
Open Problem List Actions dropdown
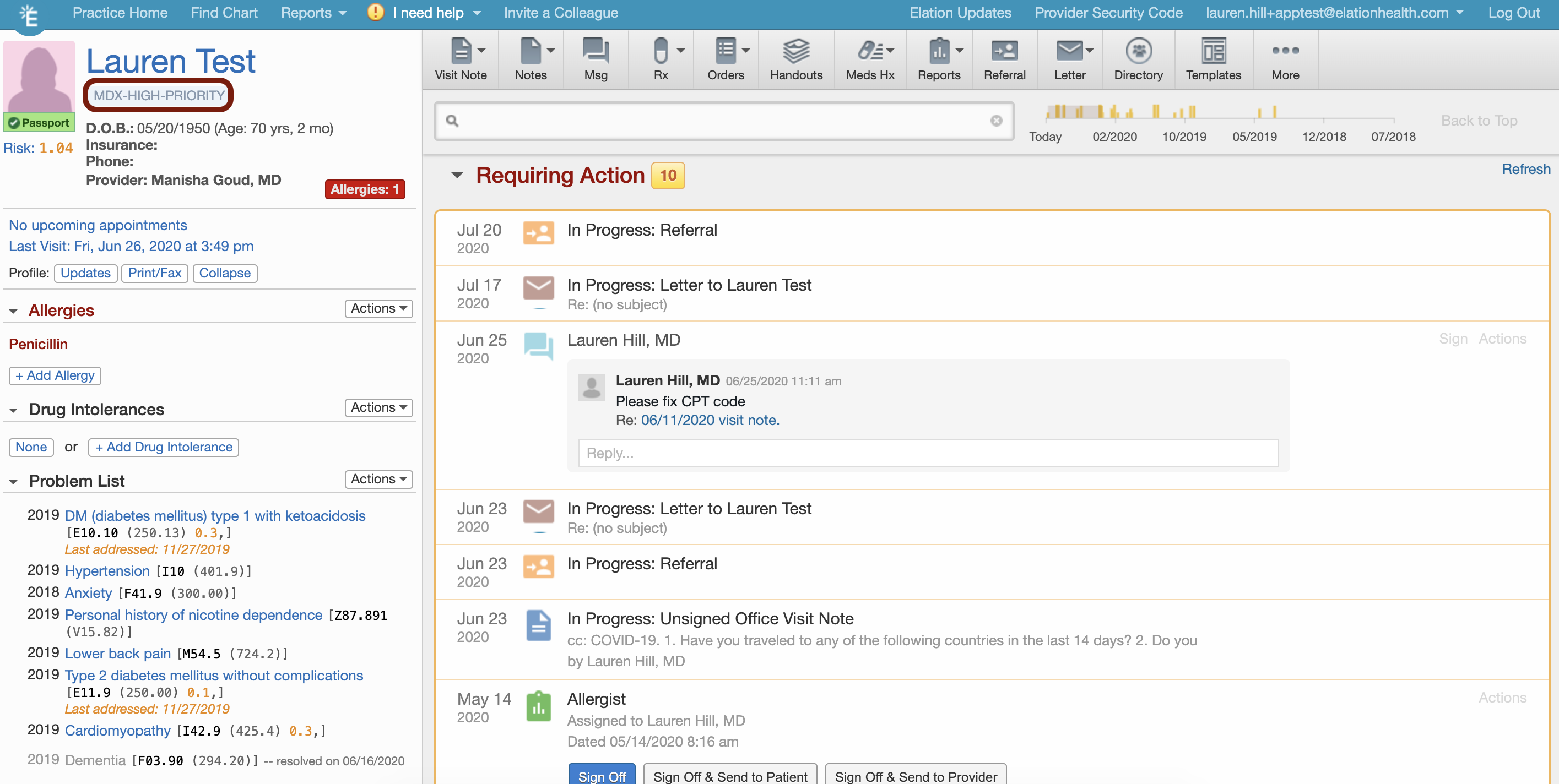coord(378,479)
